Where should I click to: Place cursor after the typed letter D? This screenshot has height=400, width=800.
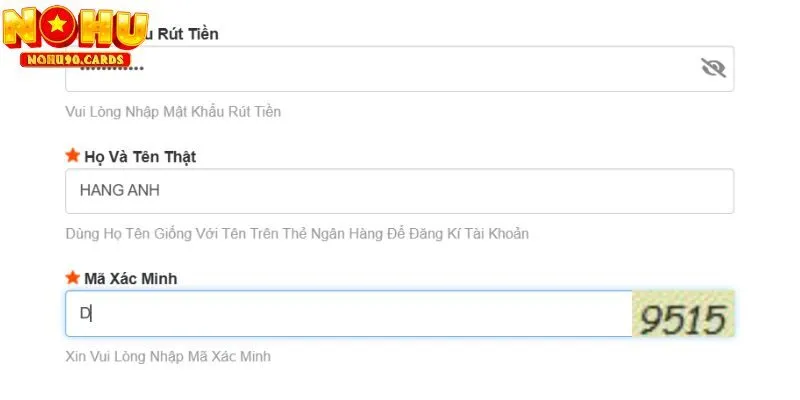click(x=93, y=314)
